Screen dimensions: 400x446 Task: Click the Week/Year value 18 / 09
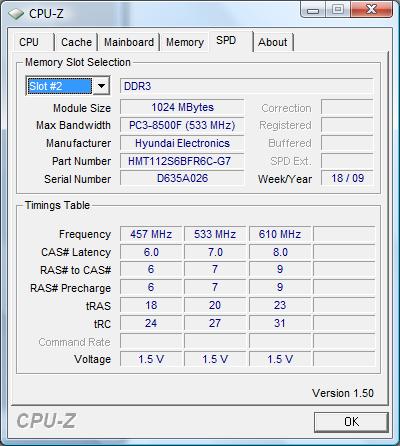[x=347, y=178]
